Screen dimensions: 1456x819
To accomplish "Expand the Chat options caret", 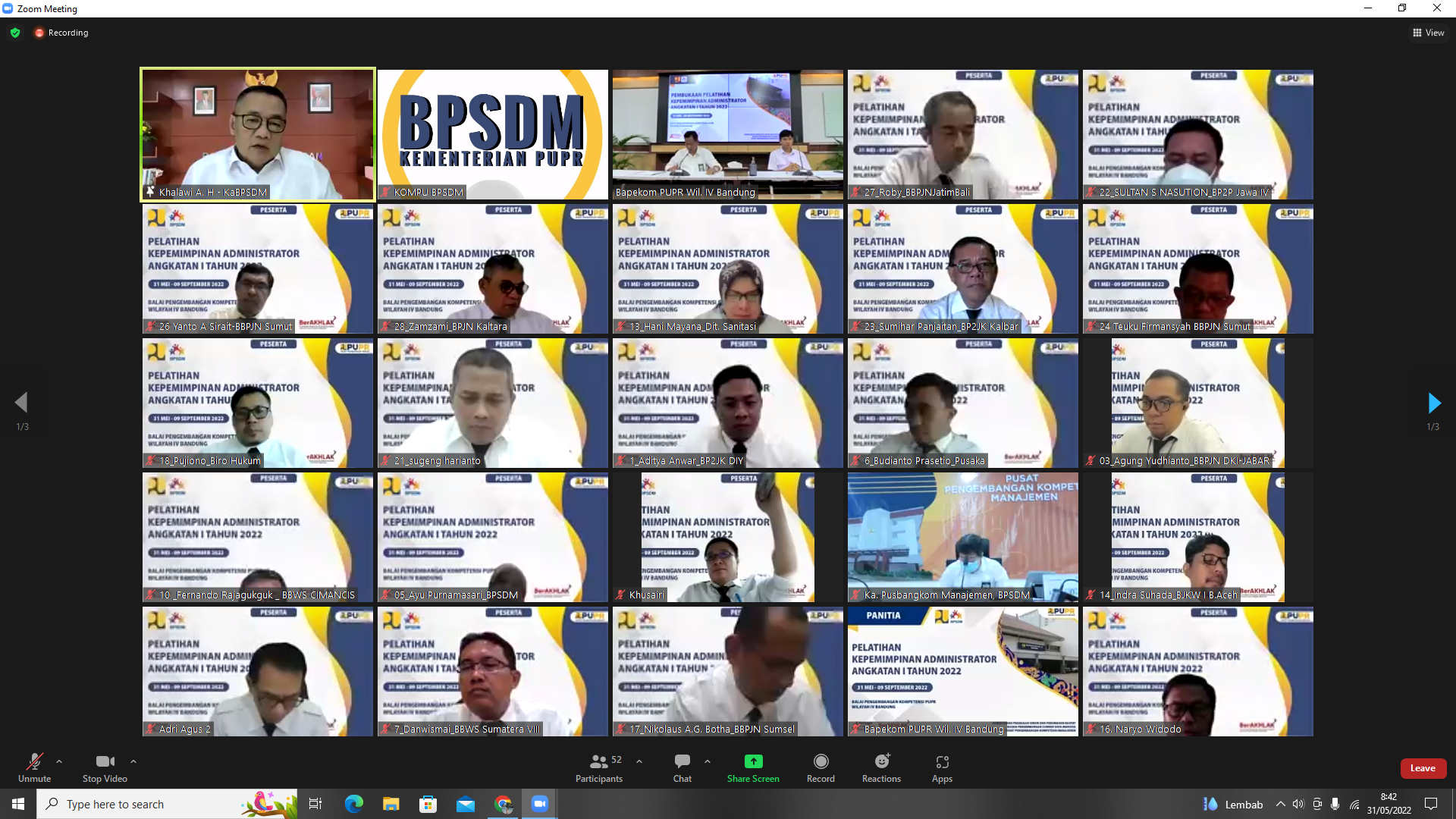I will (x=708, y=761).
